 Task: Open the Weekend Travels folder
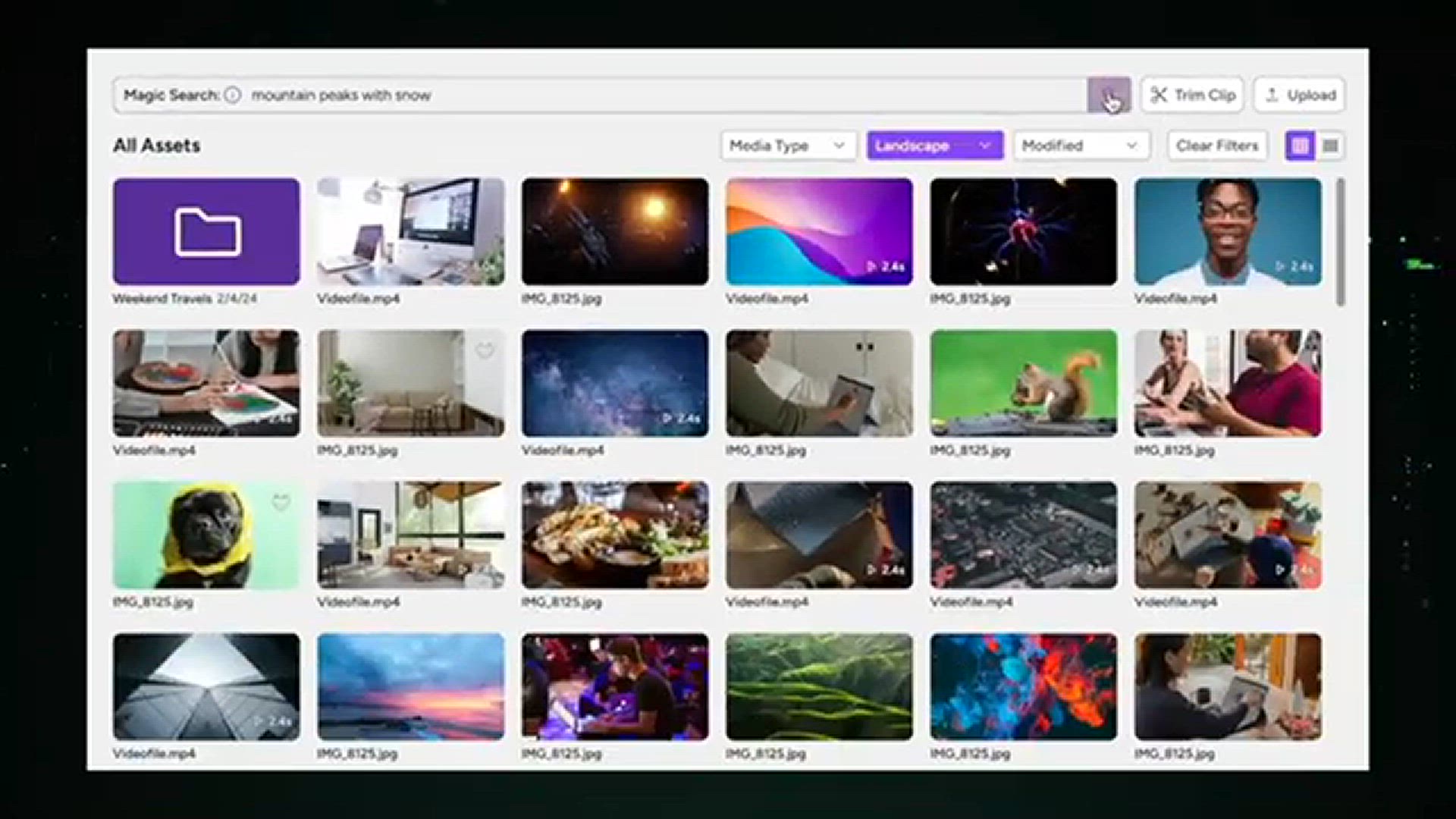pos(206,231)
